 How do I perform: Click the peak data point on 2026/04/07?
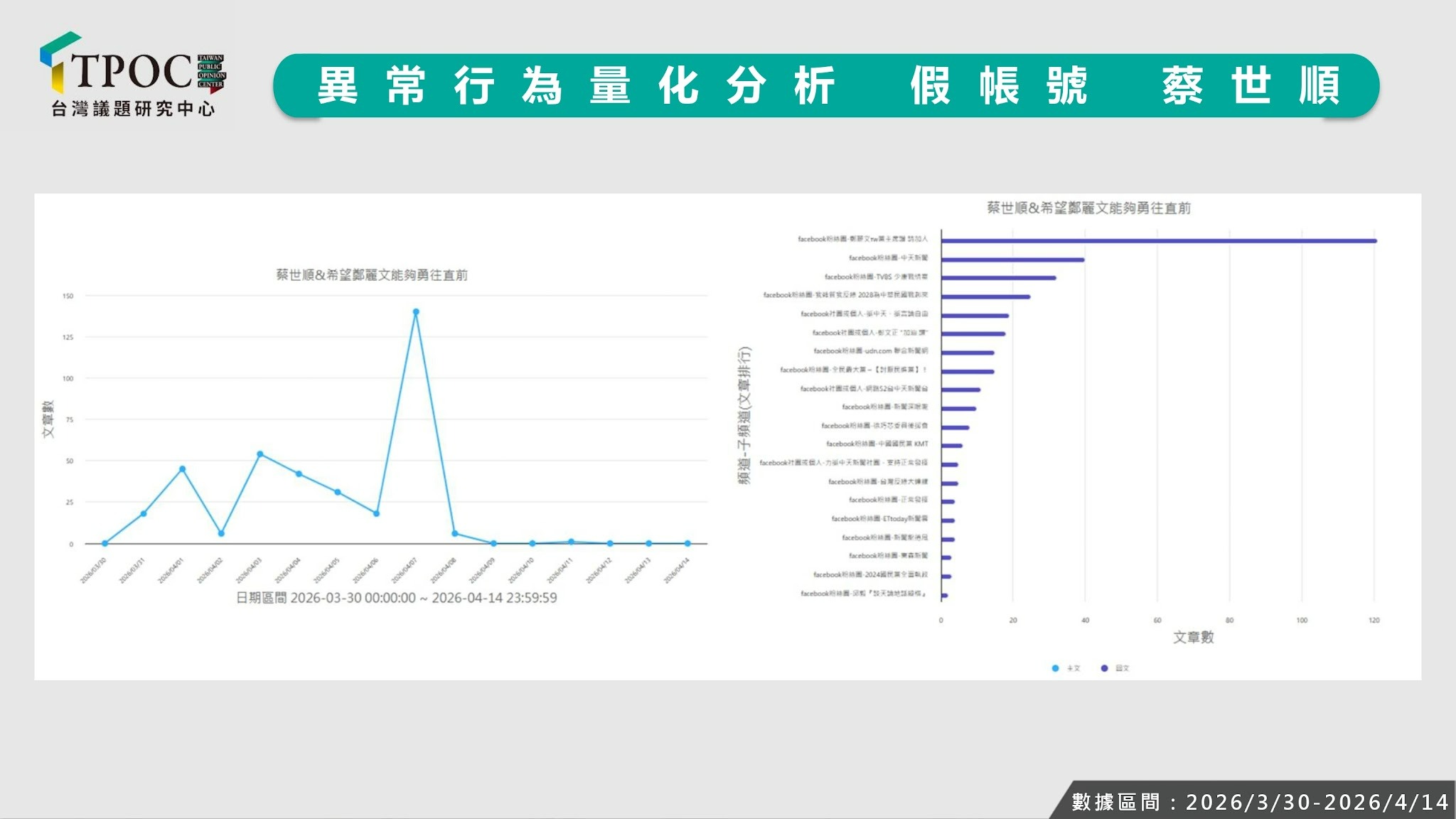point(416,312)
